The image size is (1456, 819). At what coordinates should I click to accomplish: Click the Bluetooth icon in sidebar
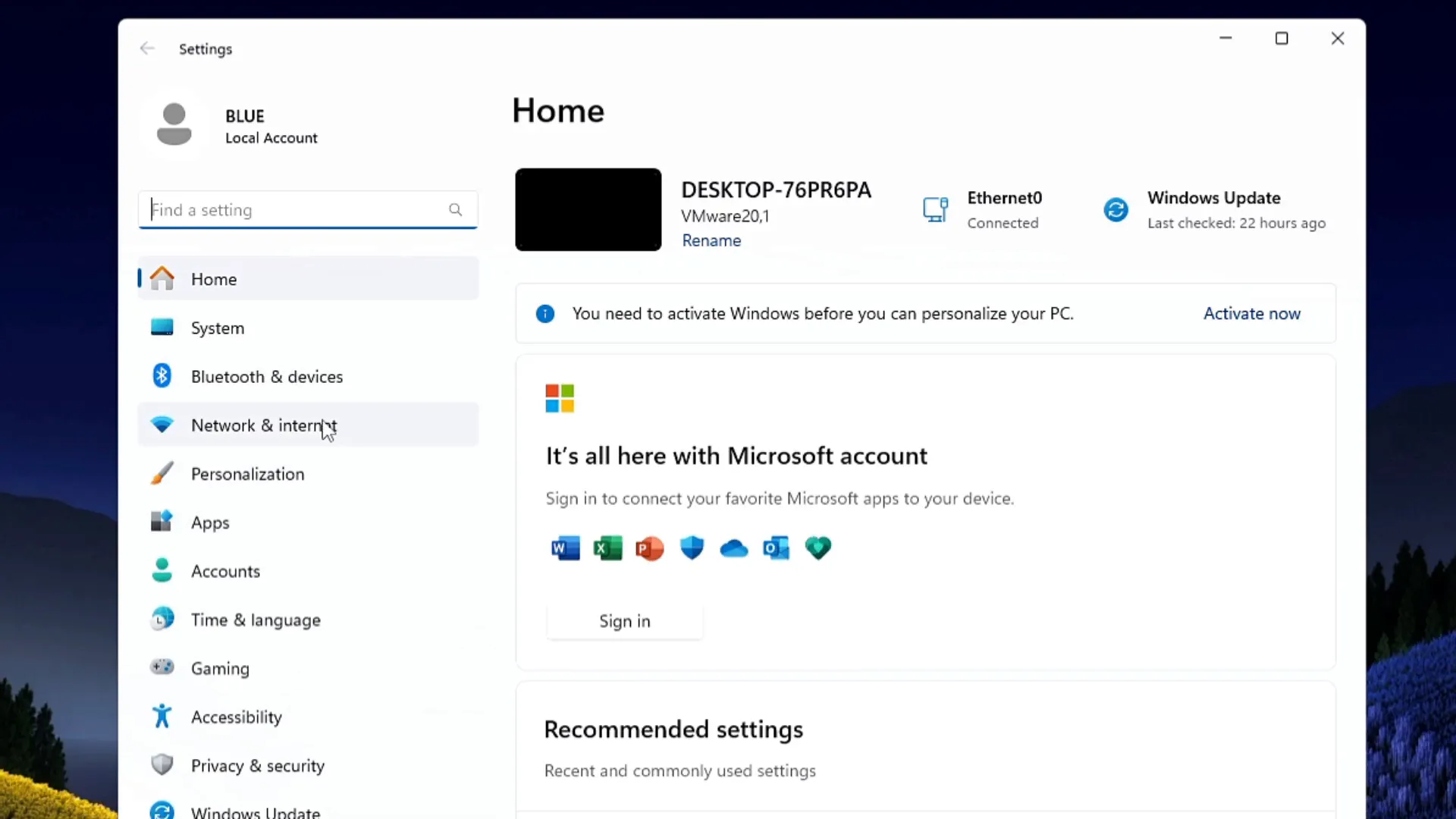tap(162, 376)
